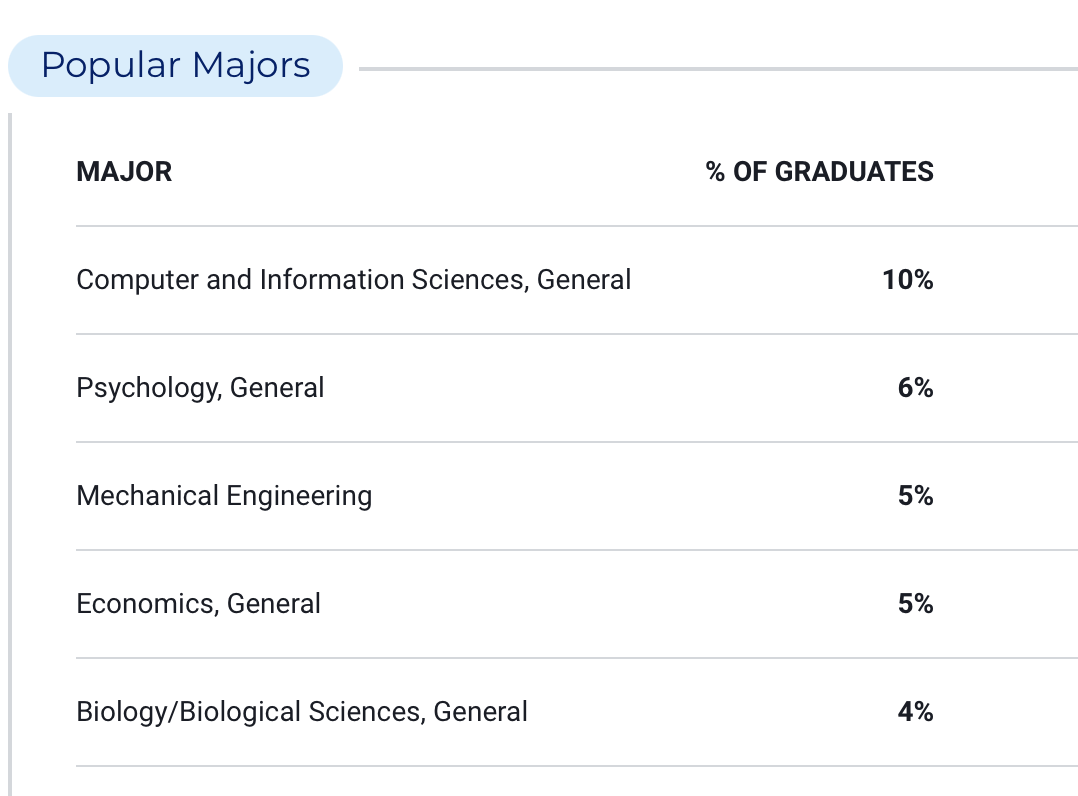Screen dimensions: 1078x796
Task: Select the Mechanical Engineering major row
Action: (577, 496)
